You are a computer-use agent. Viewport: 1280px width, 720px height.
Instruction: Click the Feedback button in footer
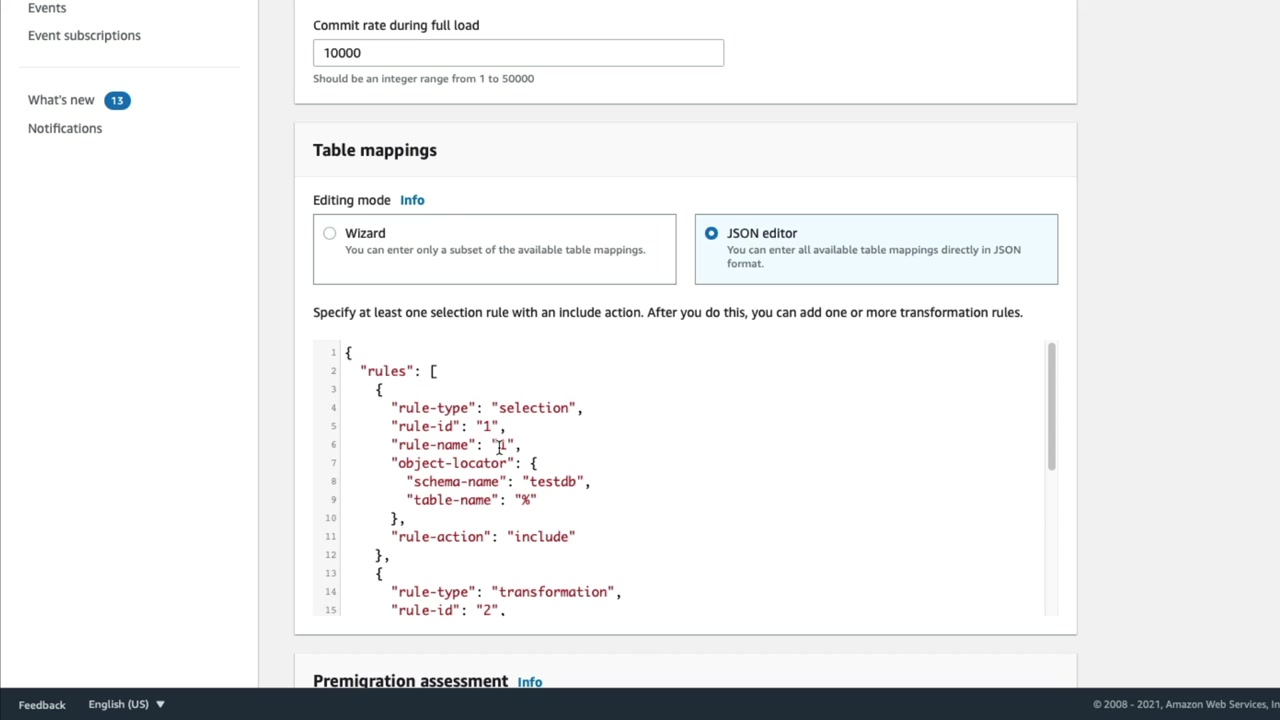click(x=42, y=705)
